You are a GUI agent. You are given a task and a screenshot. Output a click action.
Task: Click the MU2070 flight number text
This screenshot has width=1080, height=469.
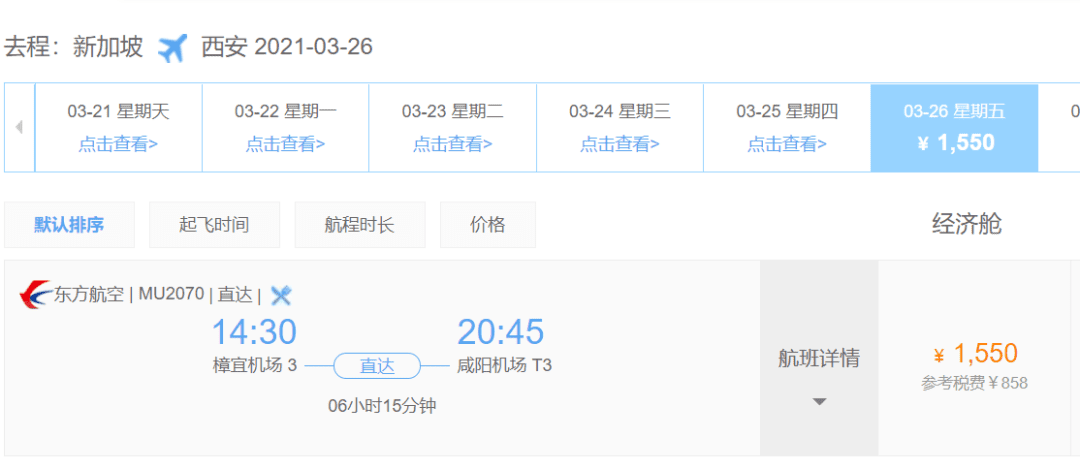point(172,294)
